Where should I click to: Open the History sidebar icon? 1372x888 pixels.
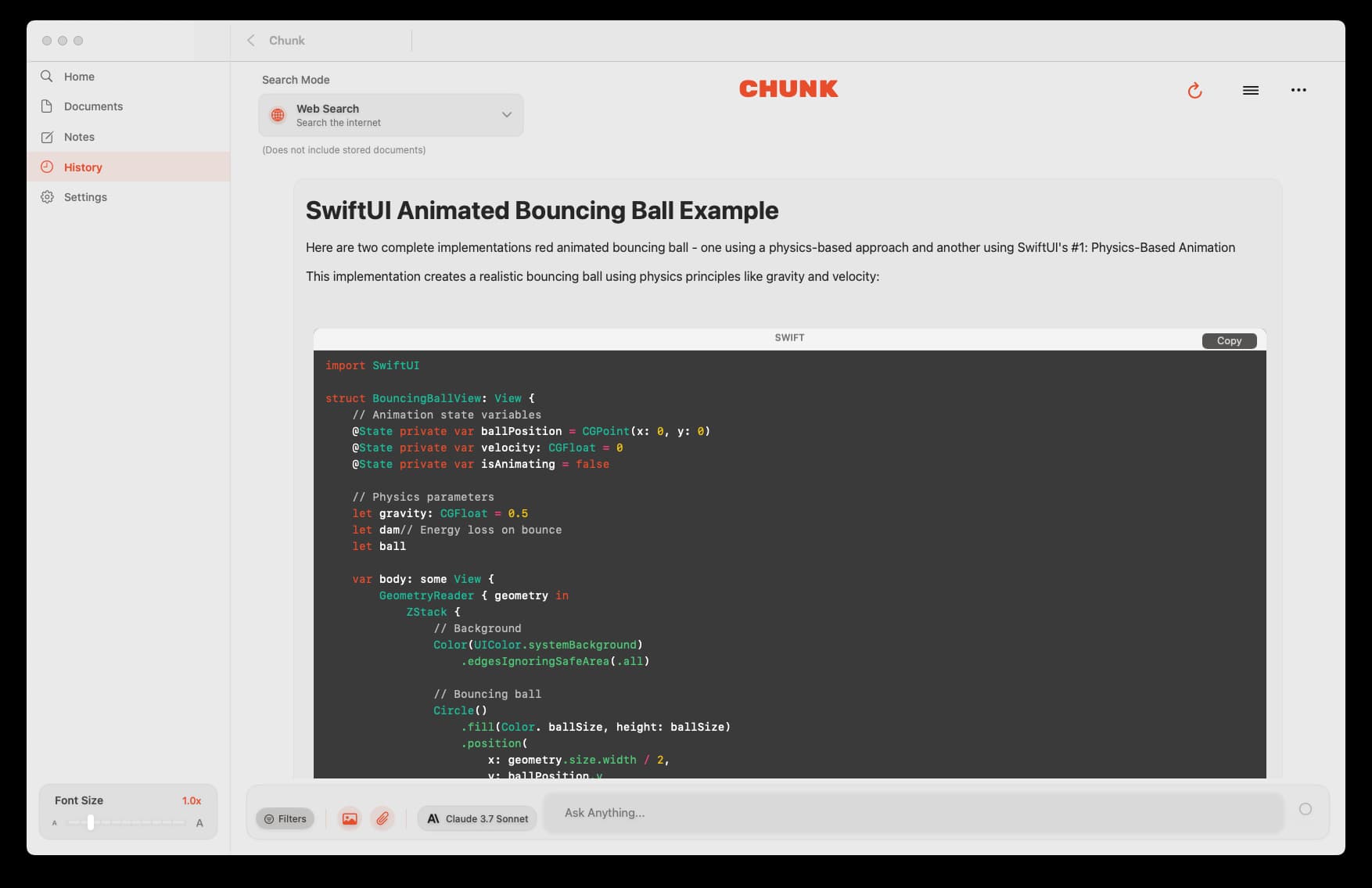click(46, 167)
